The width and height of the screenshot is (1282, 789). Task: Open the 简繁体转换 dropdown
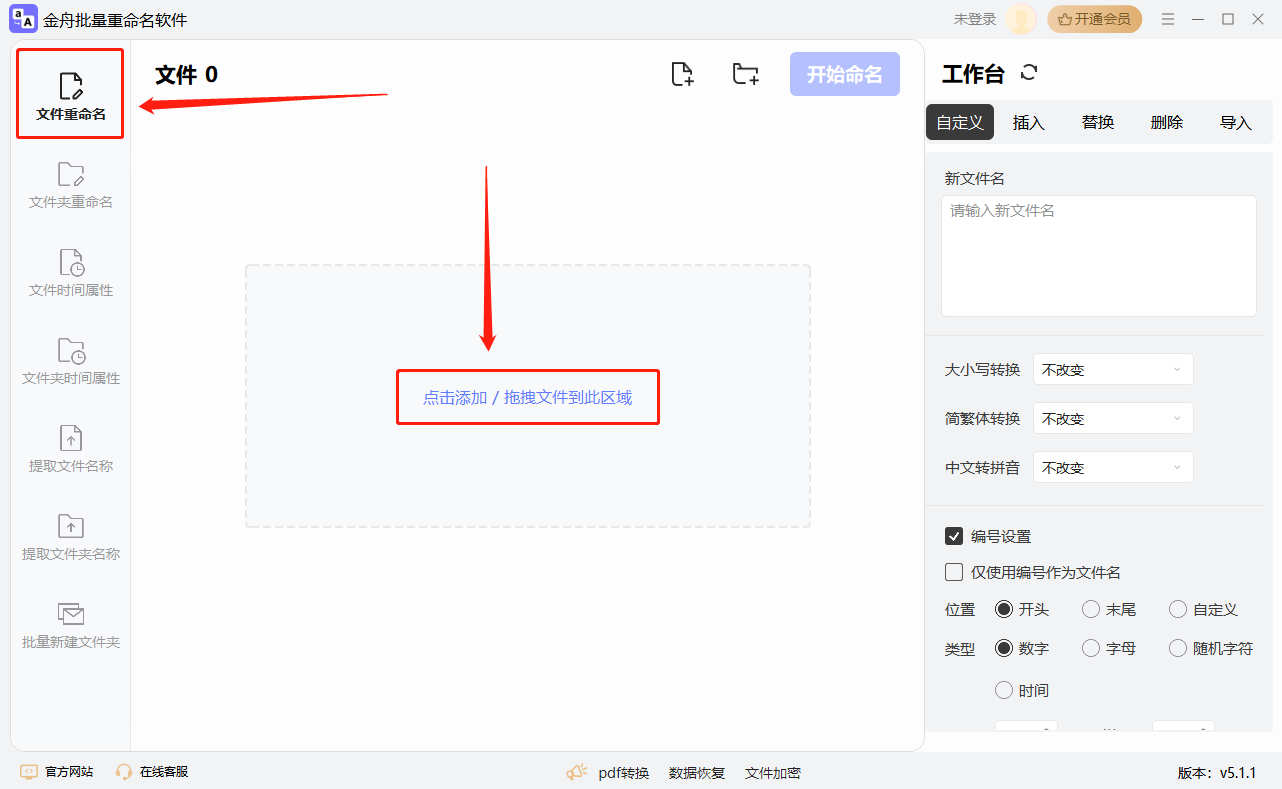[1113, 418]
